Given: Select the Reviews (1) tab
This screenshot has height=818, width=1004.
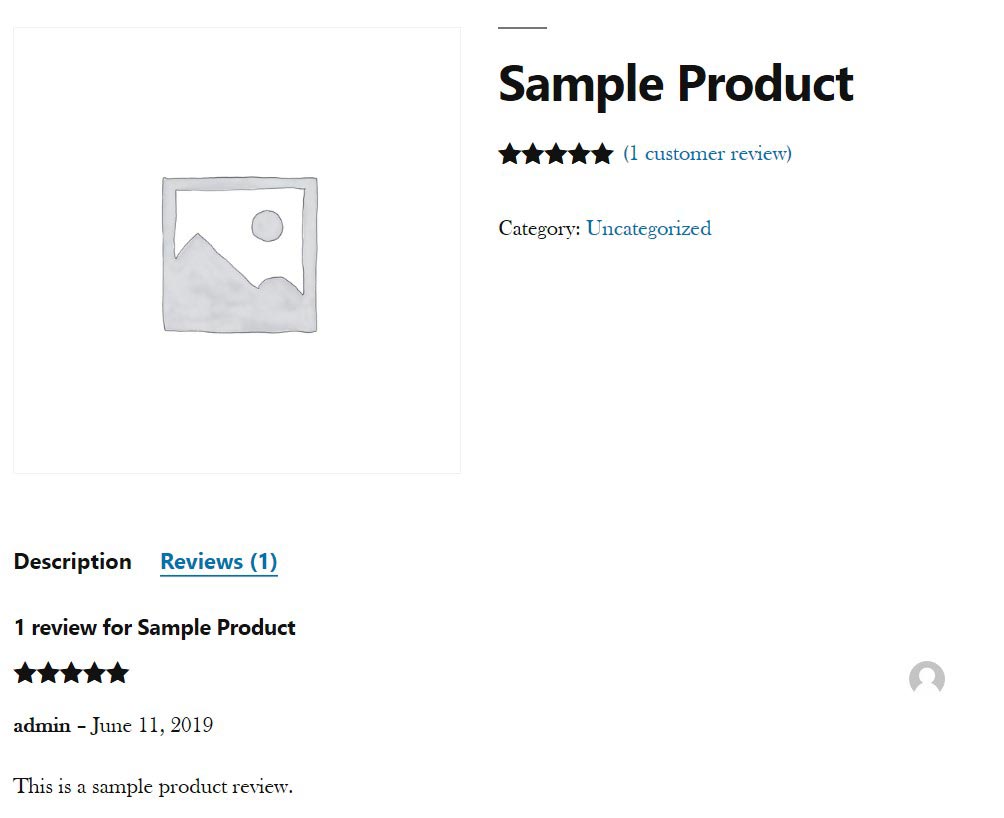Looking at the screenshot, I should (x=219, y=562).
